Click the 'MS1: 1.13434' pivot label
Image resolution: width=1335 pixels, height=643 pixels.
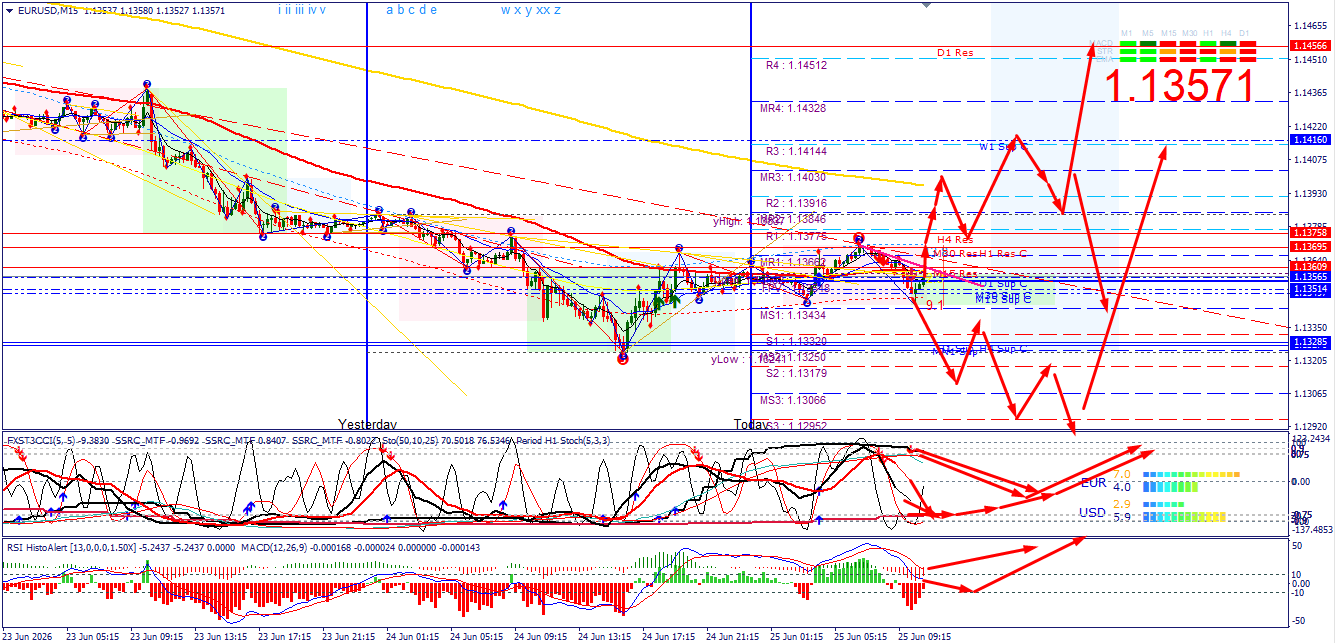[x=793, y=315]
